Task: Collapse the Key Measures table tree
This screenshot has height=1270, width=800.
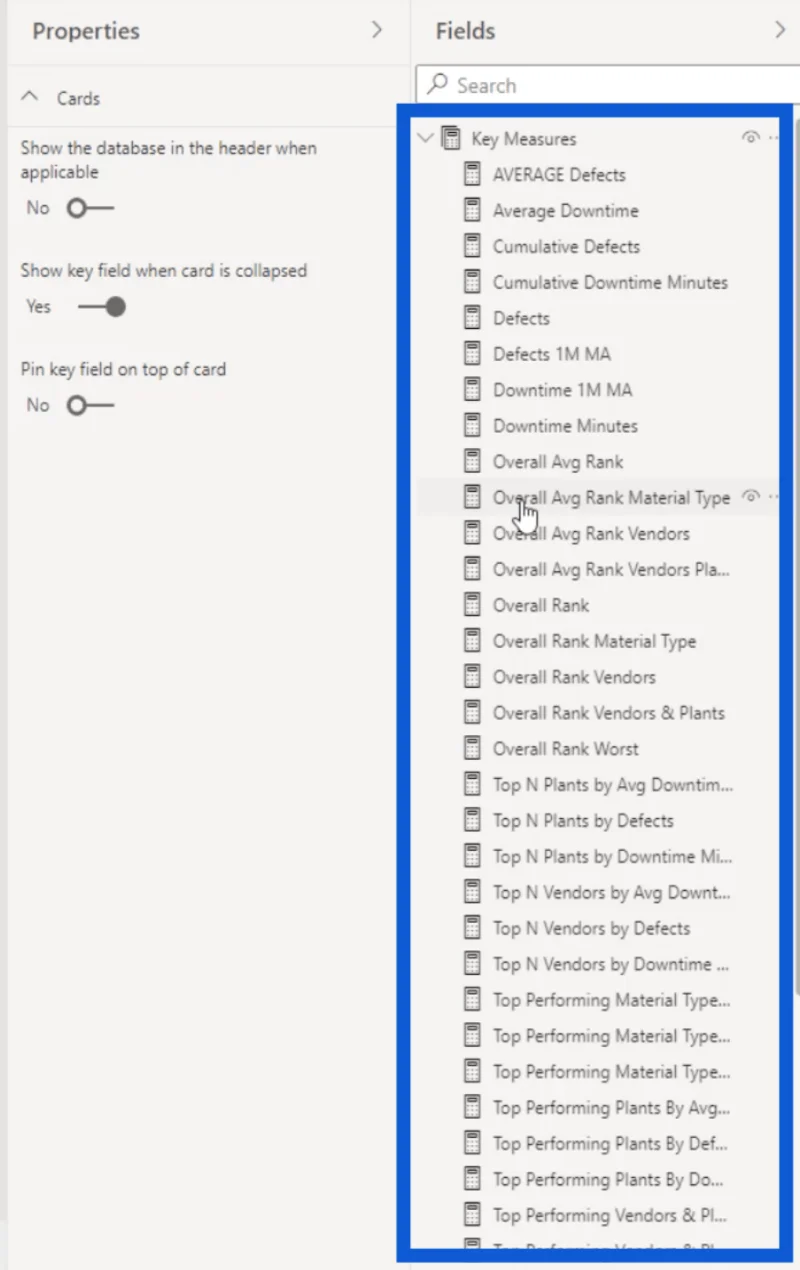Action: (x=425, y=138)
